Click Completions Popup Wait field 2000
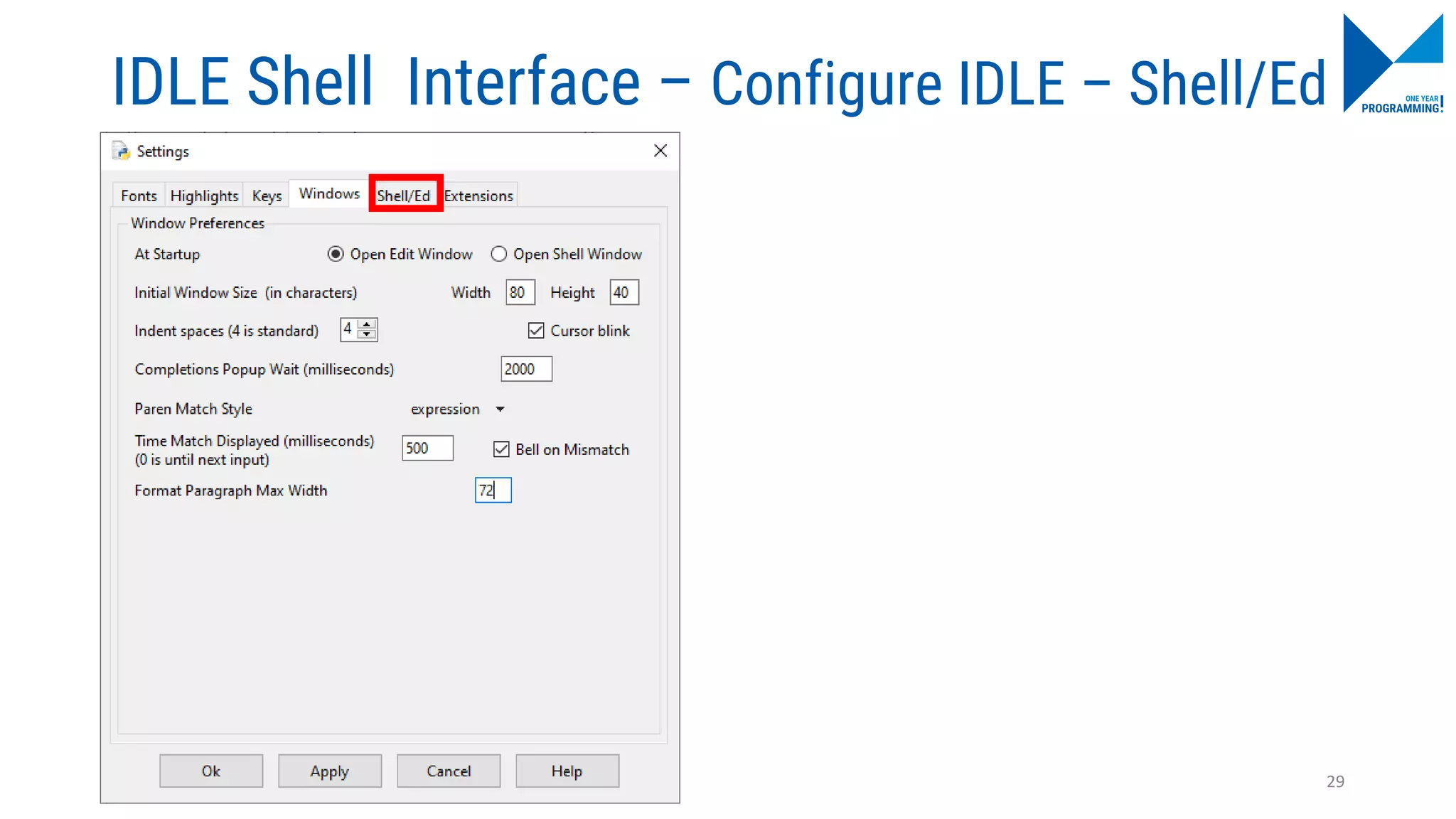The height and width of the screenshot is (819, 1456). click(526, 369)
